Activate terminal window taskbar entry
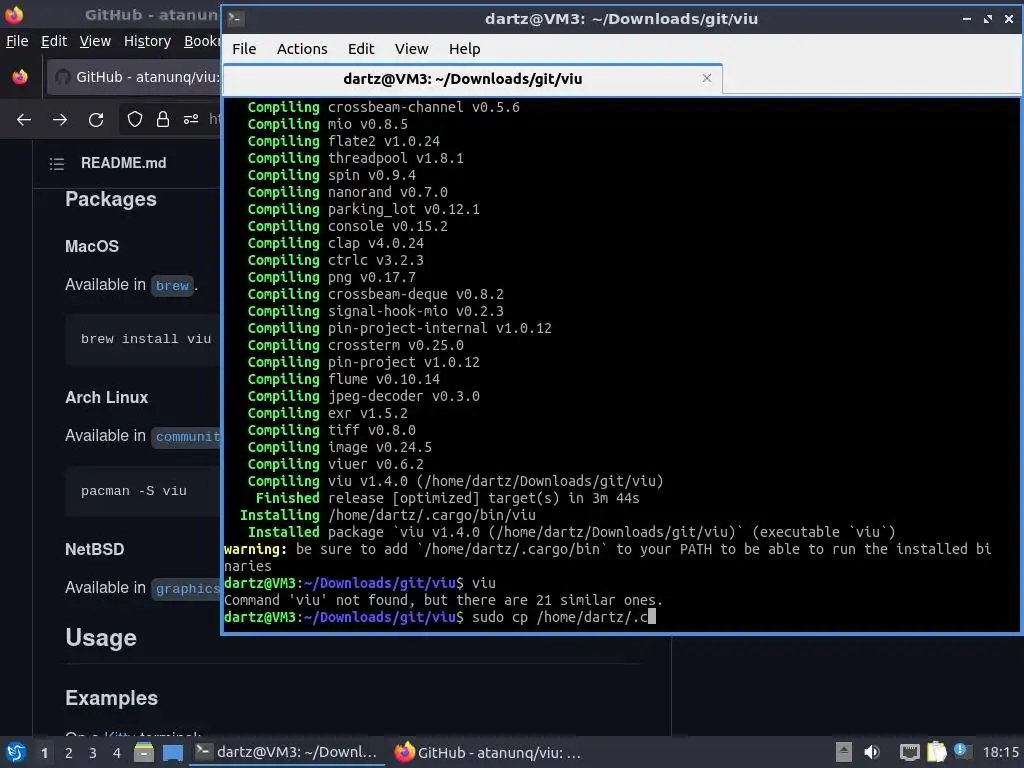 [x=287, y=752]
